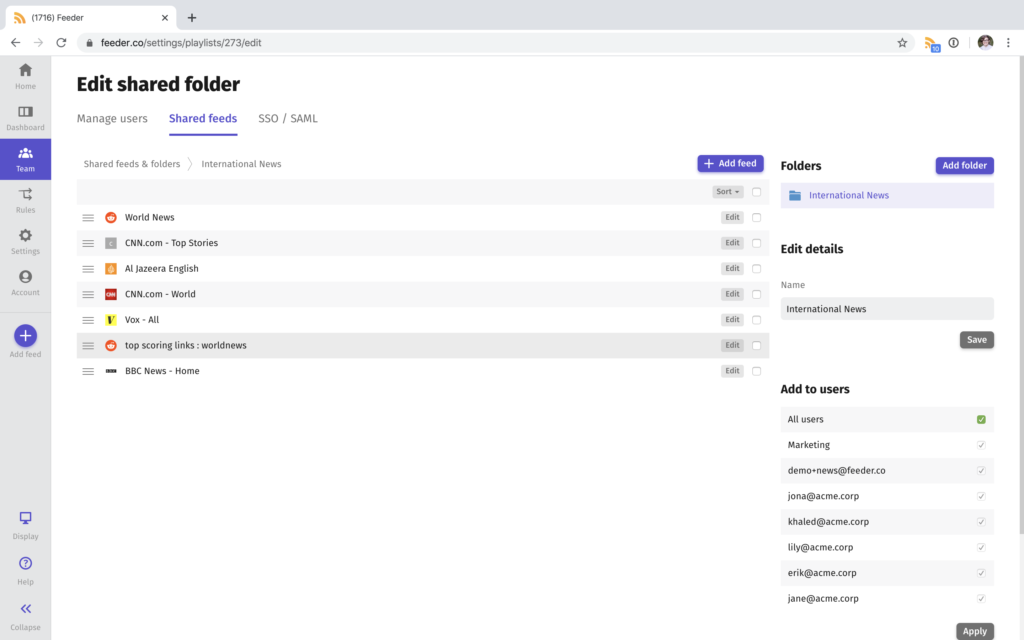Open the SSO / SAML tab

(288, 118)
